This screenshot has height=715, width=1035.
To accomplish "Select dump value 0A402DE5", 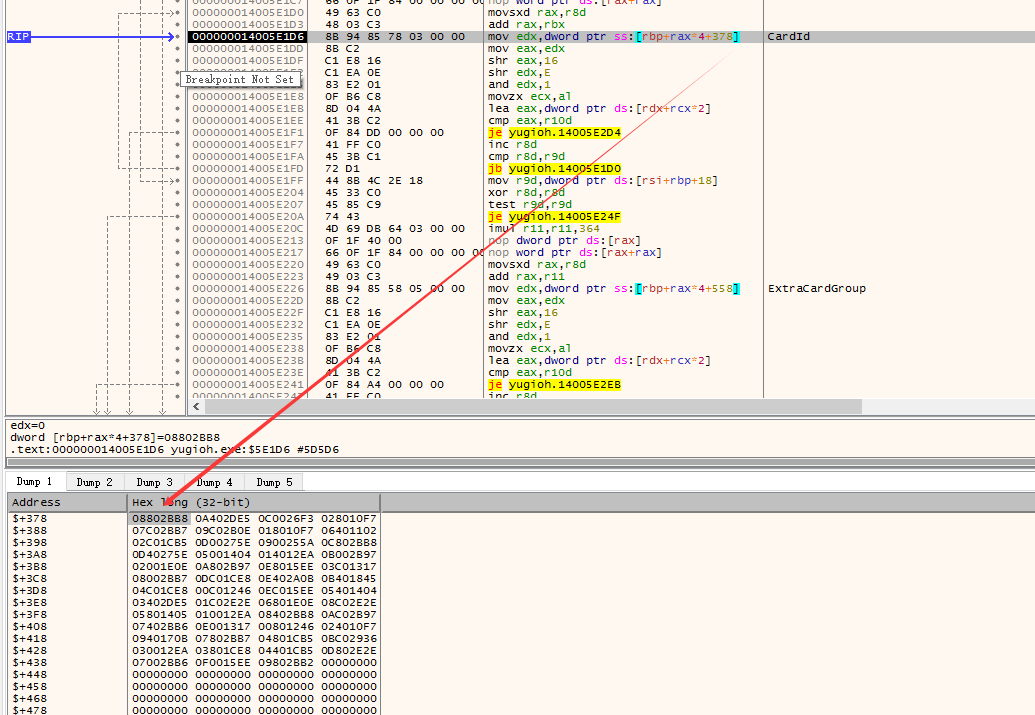I will [x=222, y=519].
